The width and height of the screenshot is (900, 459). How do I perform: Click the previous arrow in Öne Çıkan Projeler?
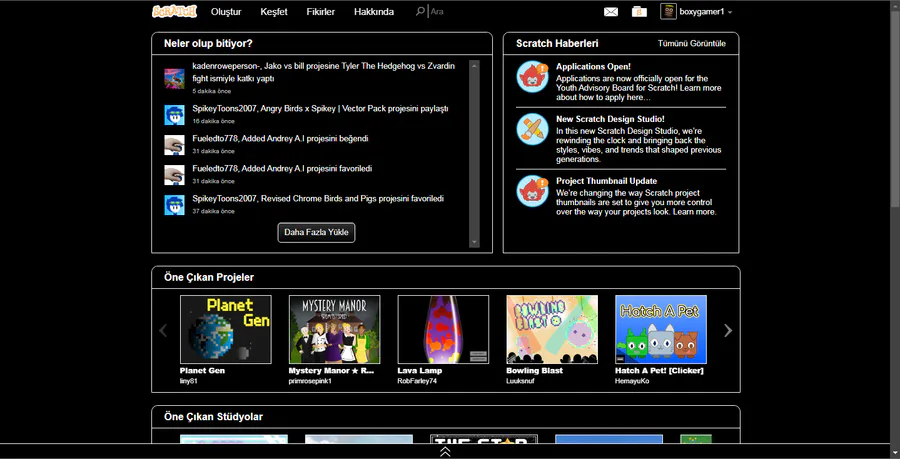pyautogui.click(x=163, y=330)
